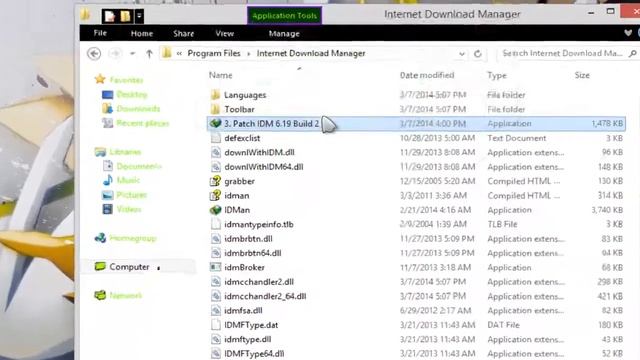This screenshot has height=360, width=640.
Task: Open Music library in navigation pane
Action: (128, 180)
